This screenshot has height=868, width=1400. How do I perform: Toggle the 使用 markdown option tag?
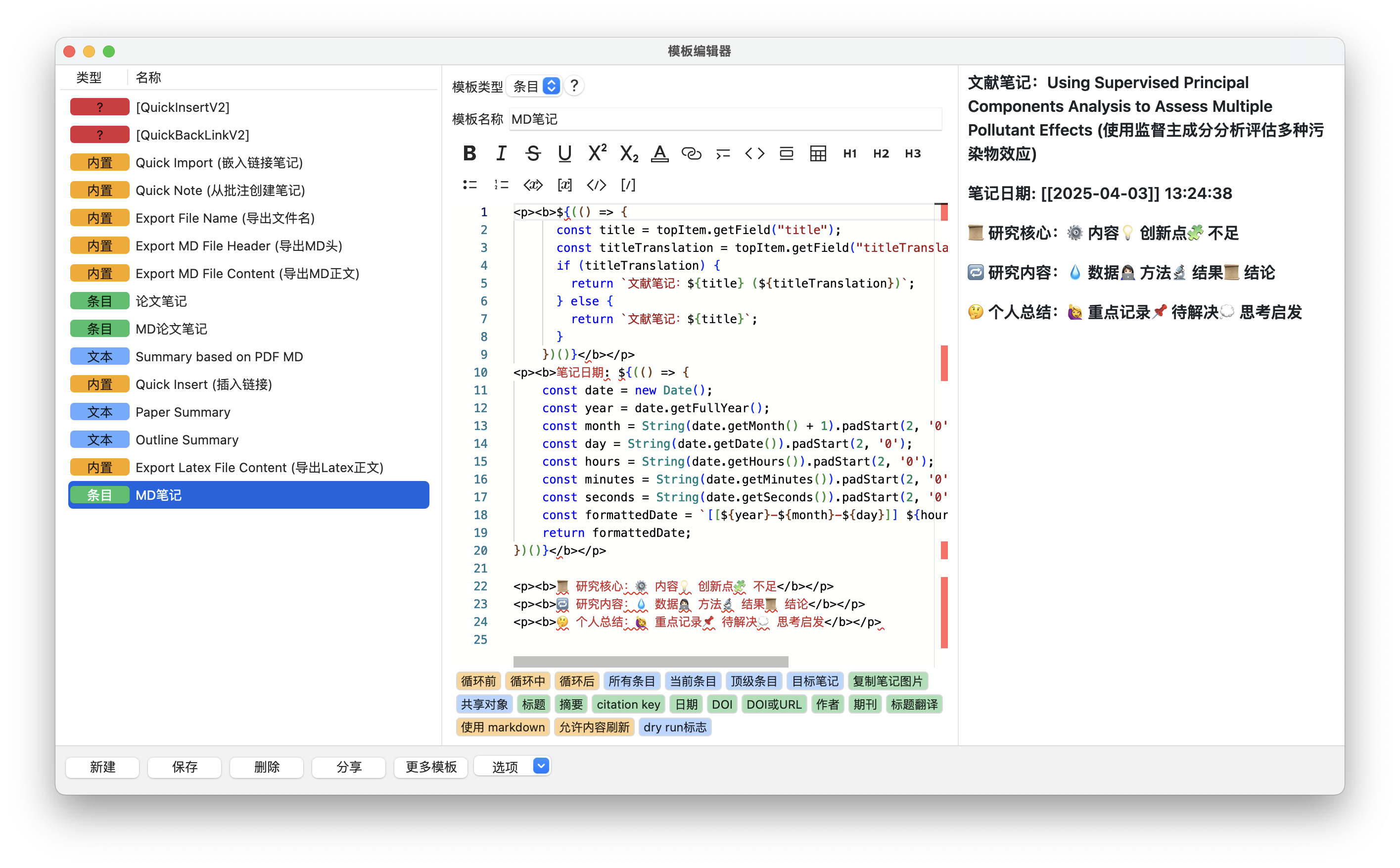point(502,727)
